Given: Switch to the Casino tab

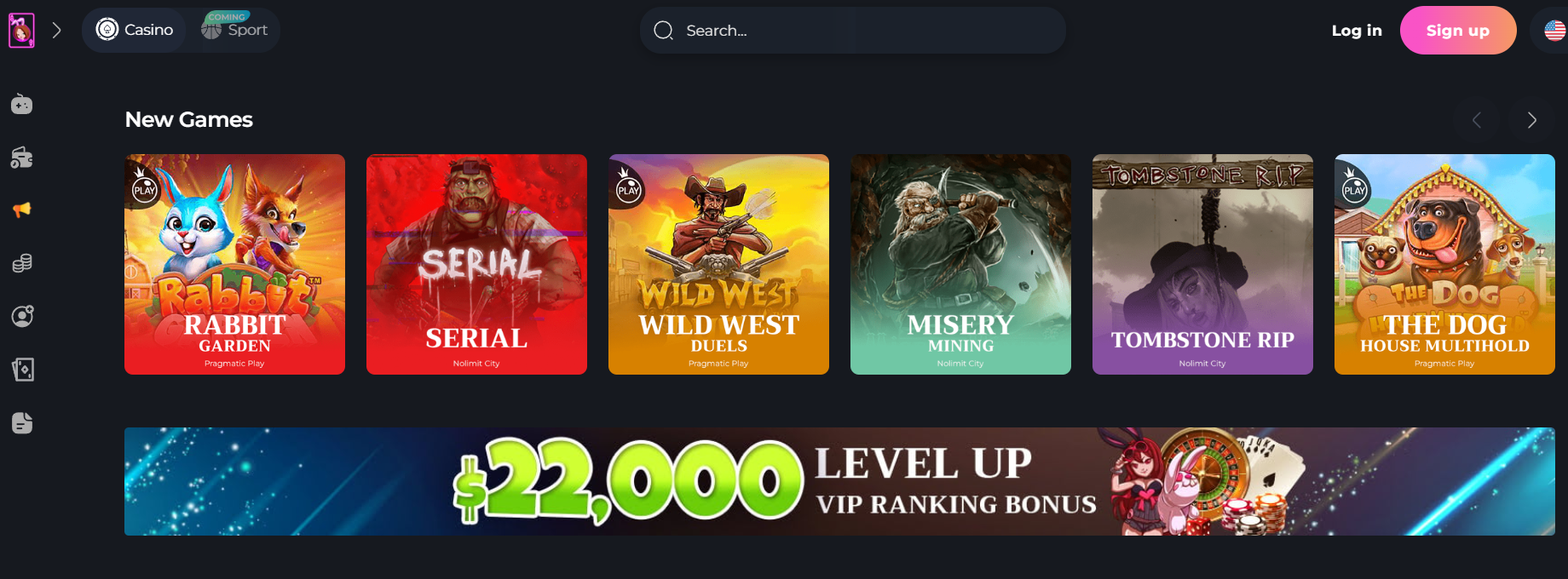Looking at the screenshot, I should [x=135, y=30].
